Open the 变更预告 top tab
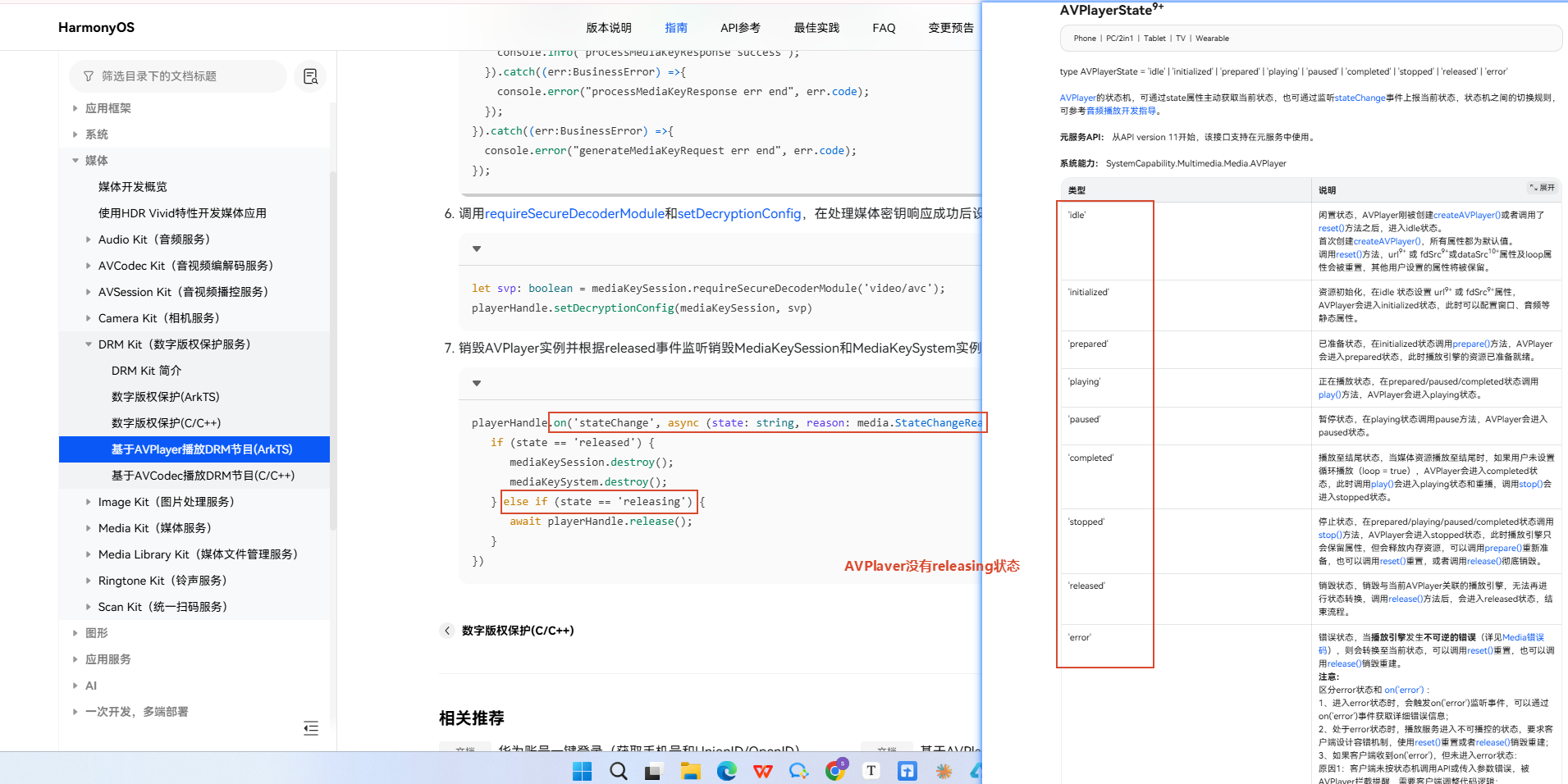The height and width of the screenshot is (784, 1568). 951,28
